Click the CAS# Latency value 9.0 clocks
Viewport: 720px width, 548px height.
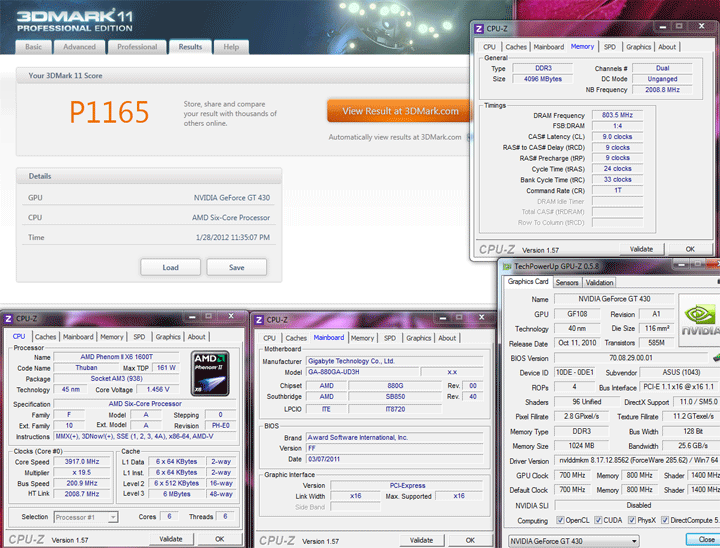click(617, 137)
